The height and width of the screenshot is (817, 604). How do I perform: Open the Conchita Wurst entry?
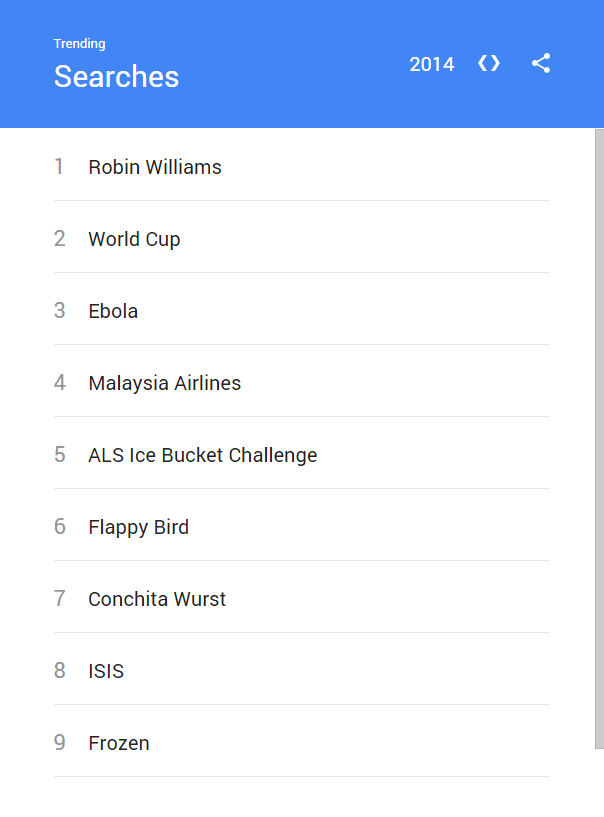click(157, 599)
